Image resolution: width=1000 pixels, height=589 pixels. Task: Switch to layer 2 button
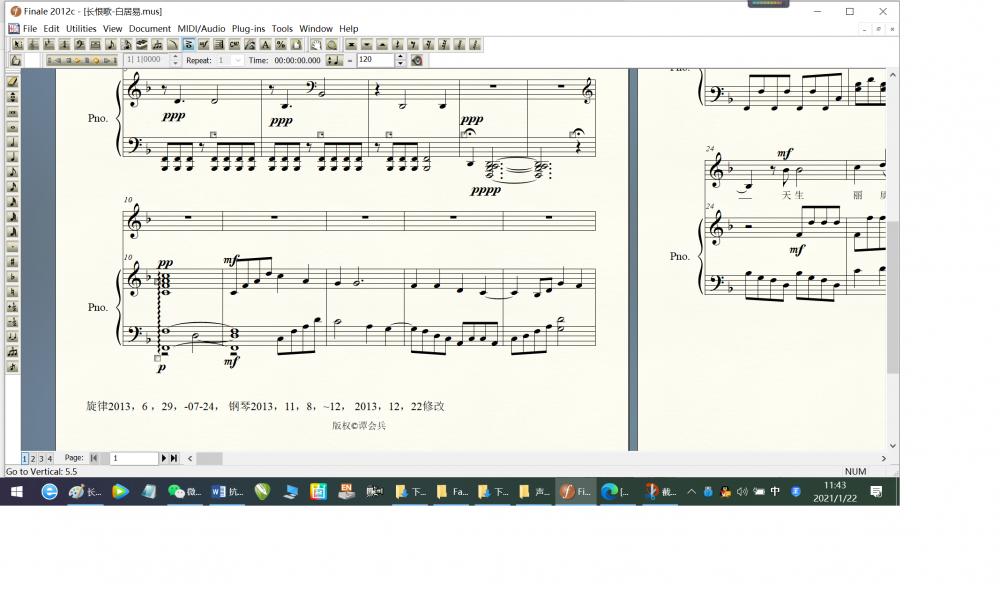point(33,458)
